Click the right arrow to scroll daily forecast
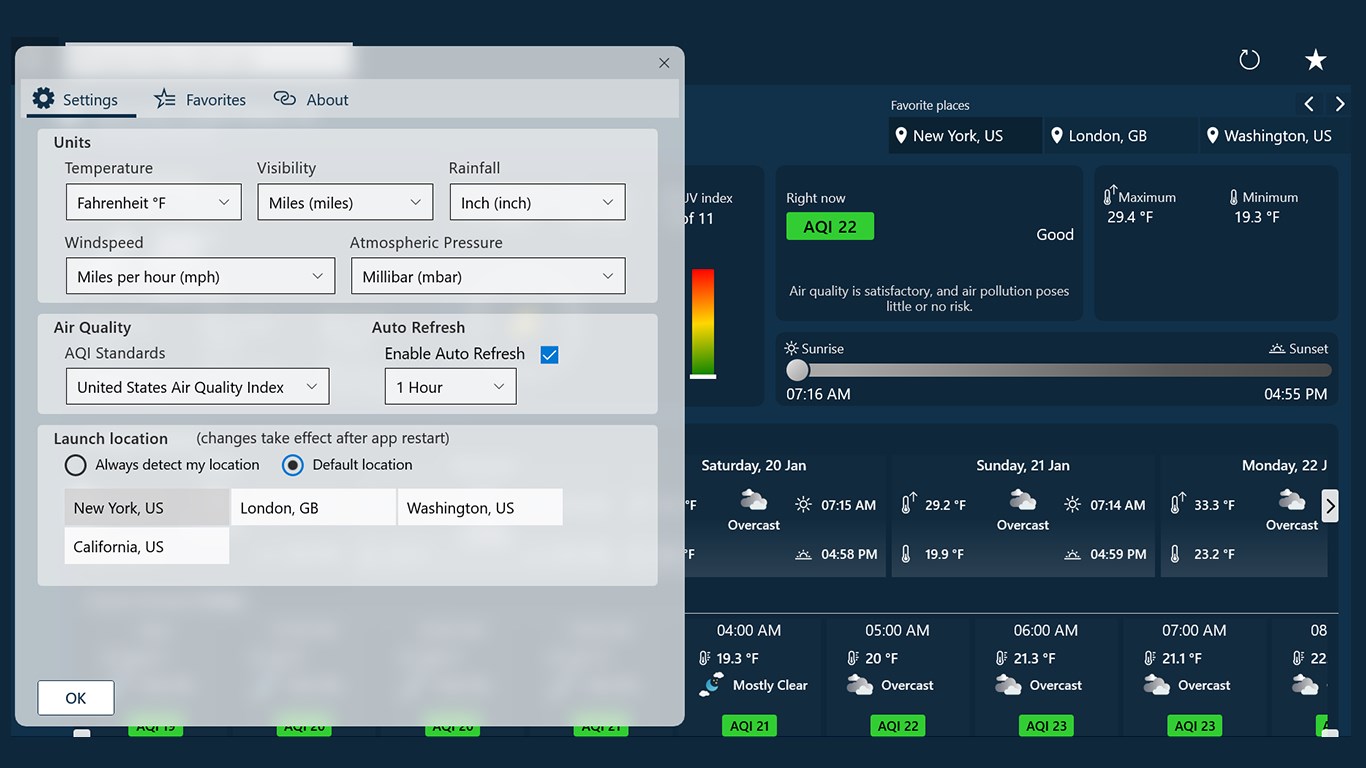The image size is (1366, 768). (1330, 506)
